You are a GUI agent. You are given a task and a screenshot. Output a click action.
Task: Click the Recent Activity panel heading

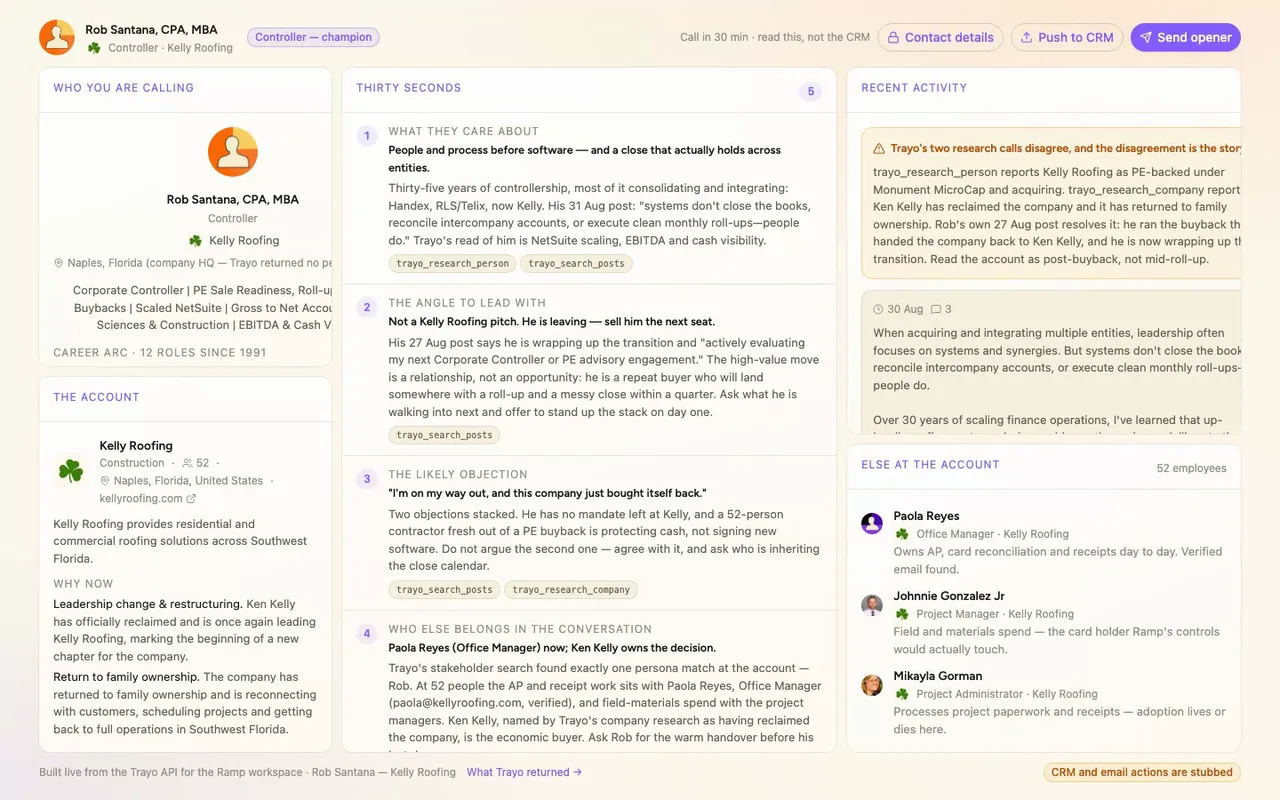click(914, 88)
